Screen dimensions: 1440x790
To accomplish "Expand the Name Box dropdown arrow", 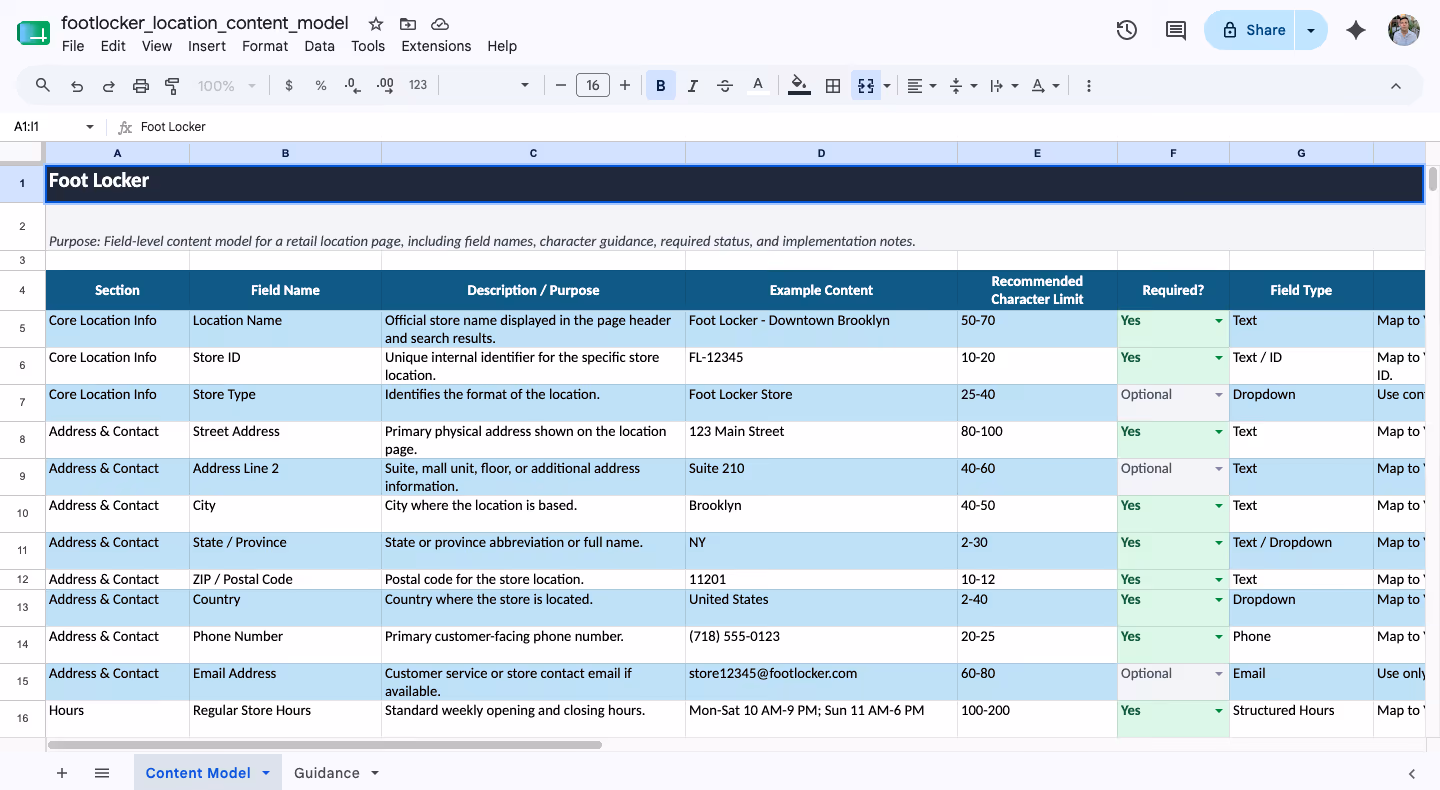I will click(x=90, y=127).
